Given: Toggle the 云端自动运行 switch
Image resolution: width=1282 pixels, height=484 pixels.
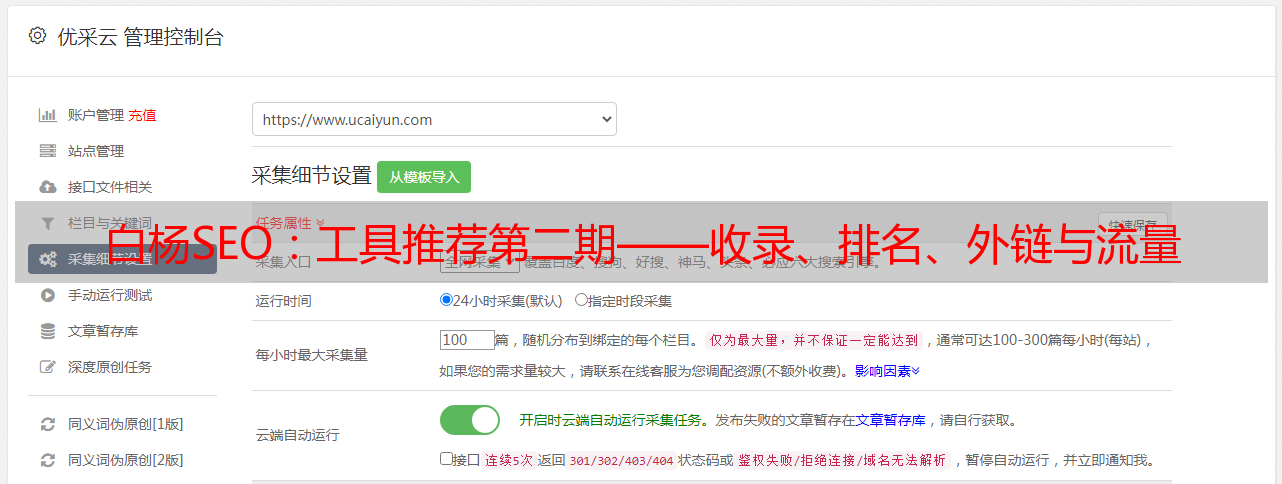Looking at the screenshot, I should (x=470, y=420).
